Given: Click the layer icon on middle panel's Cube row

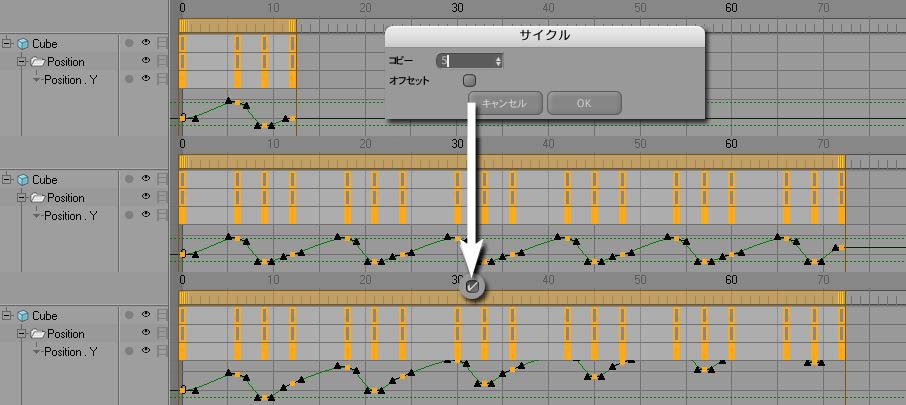Looking at the screenshot, I should tap(162, 179).
